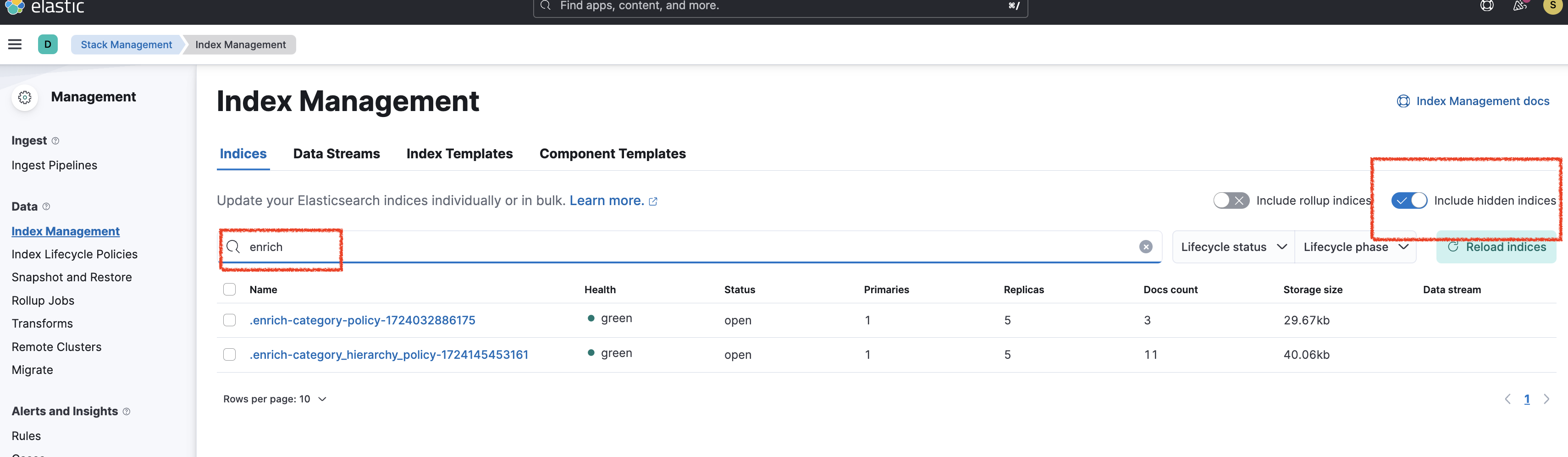Click Index Management breadcrumb
Viewport: 1568px width, 457px height.
240,45
